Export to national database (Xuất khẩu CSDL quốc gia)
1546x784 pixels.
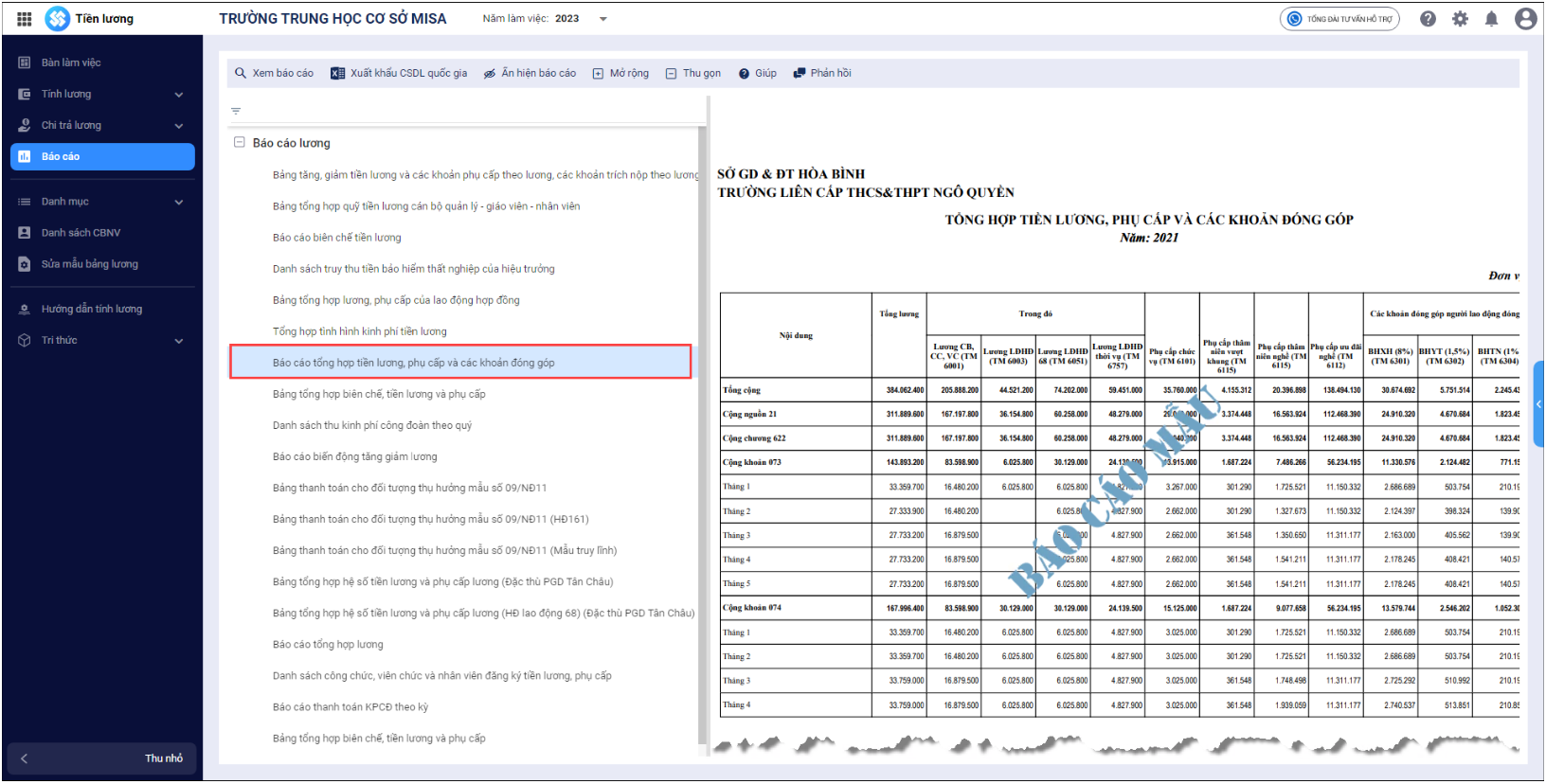point(399,73)
